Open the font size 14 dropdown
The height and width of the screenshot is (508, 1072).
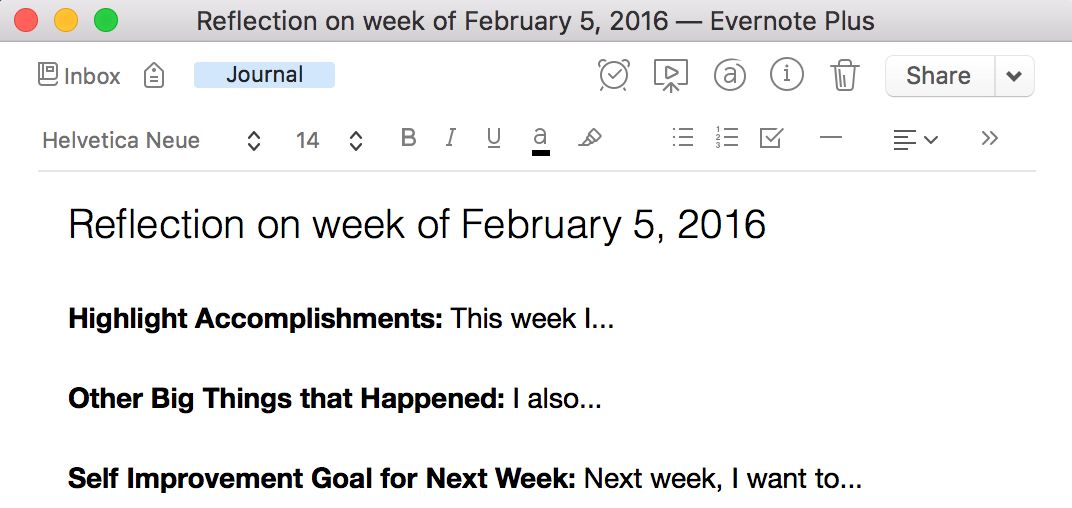[x=329, y=141]
